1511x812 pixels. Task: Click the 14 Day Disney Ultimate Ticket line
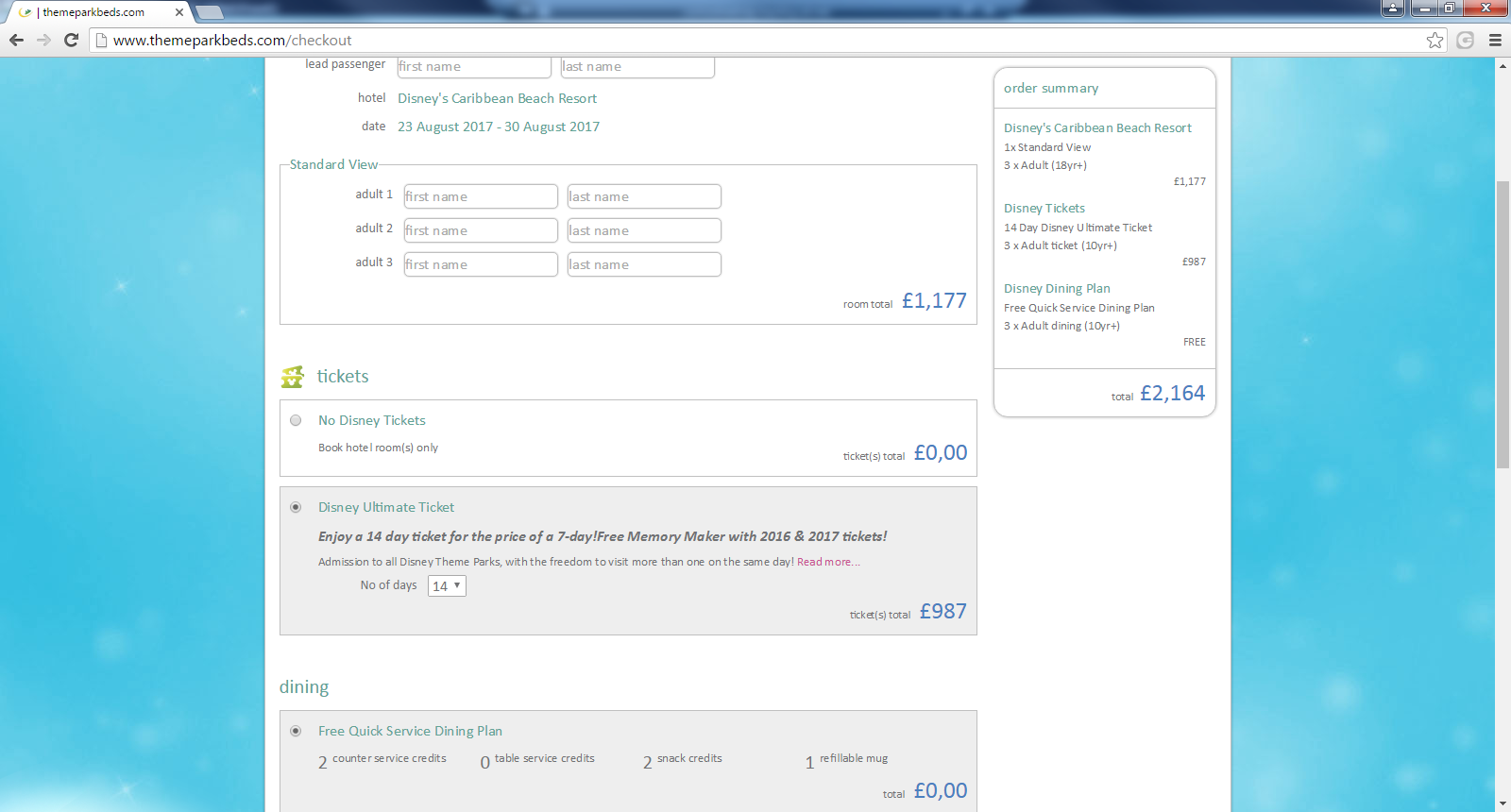(x=1078, y=228)
